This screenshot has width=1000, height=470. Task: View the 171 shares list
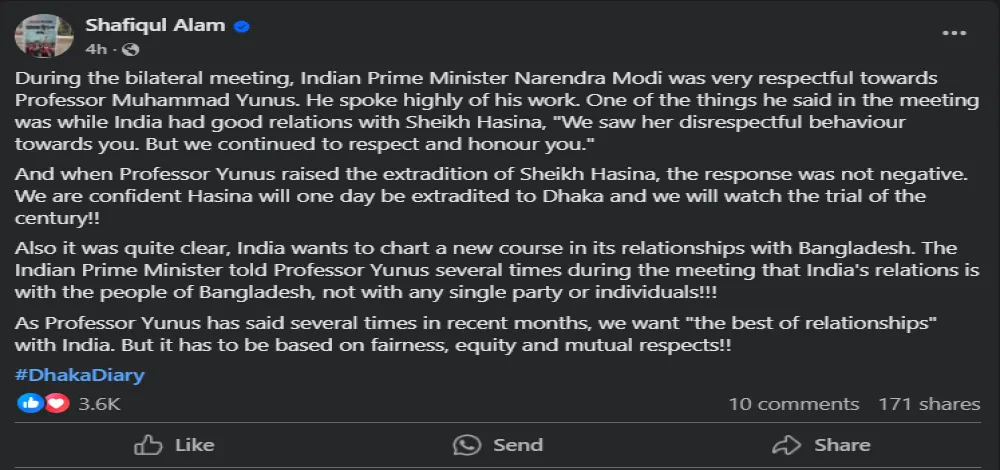pyautogui.click(x=929, y=404)
